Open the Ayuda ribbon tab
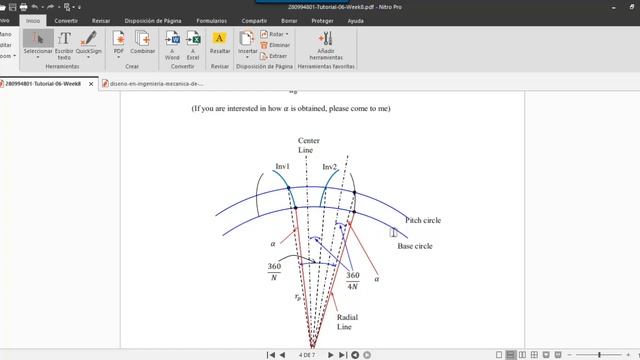The image size is (640, 360). coord(356,21)
